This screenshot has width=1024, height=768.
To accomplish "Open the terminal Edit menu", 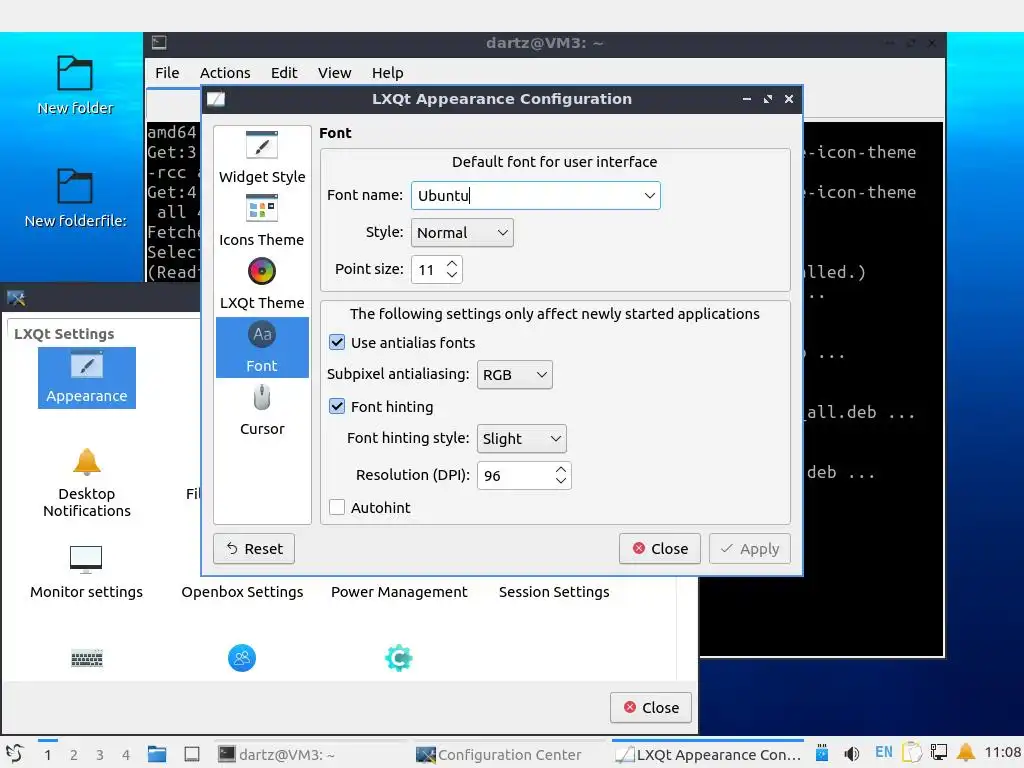I will [x=284, y=72].
